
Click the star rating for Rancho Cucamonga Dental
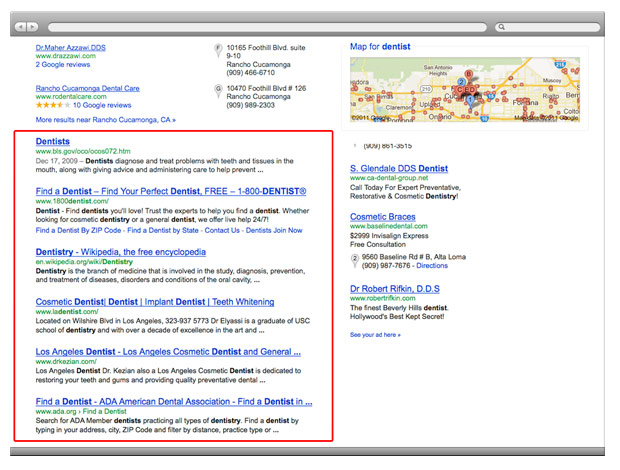tap(50, 105)
